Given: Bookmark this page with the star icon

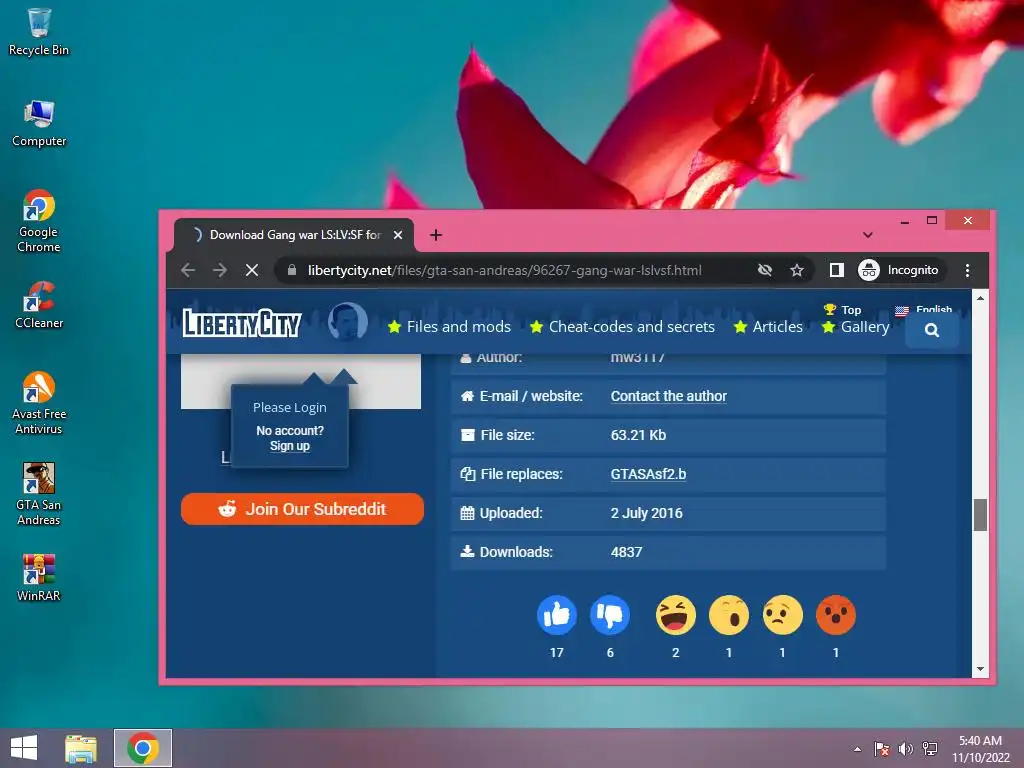Looking at the screenshot, I should (797, 270).
